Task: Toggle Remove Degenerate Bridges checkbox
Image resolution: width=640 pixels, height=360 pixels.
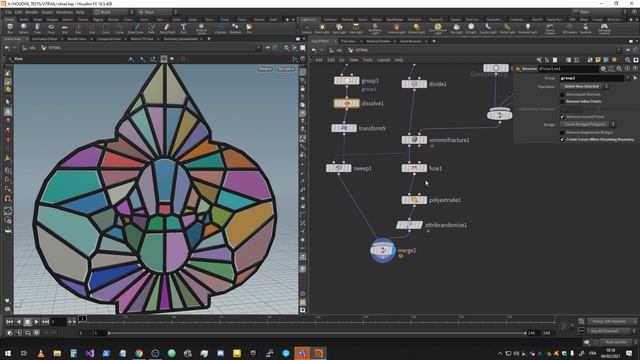Action: pos(562,133)
